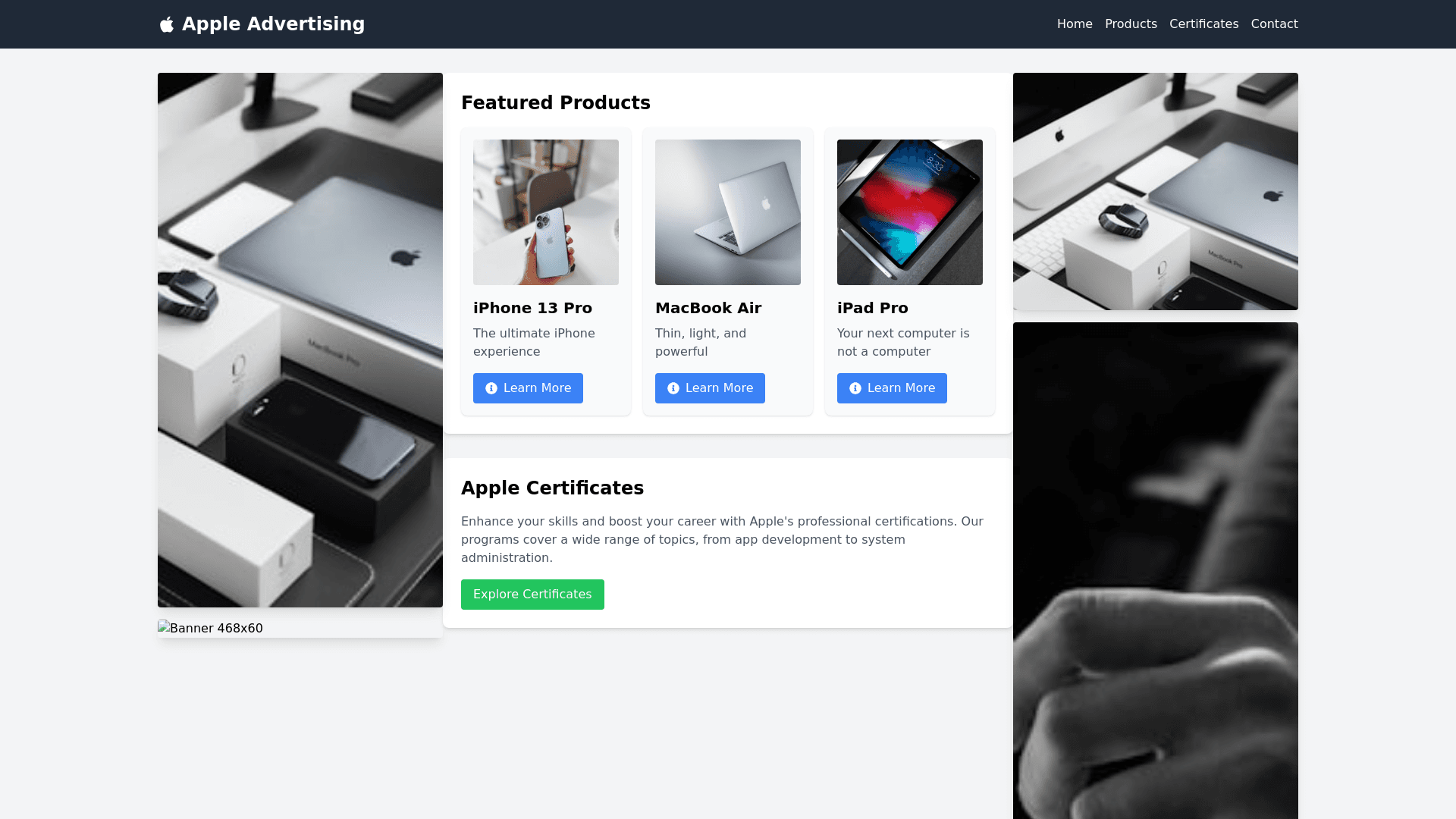Click info icon on MacBook Air button
Image resolution: width=1456 pixels, height=819 pixels.
(673, 388)
